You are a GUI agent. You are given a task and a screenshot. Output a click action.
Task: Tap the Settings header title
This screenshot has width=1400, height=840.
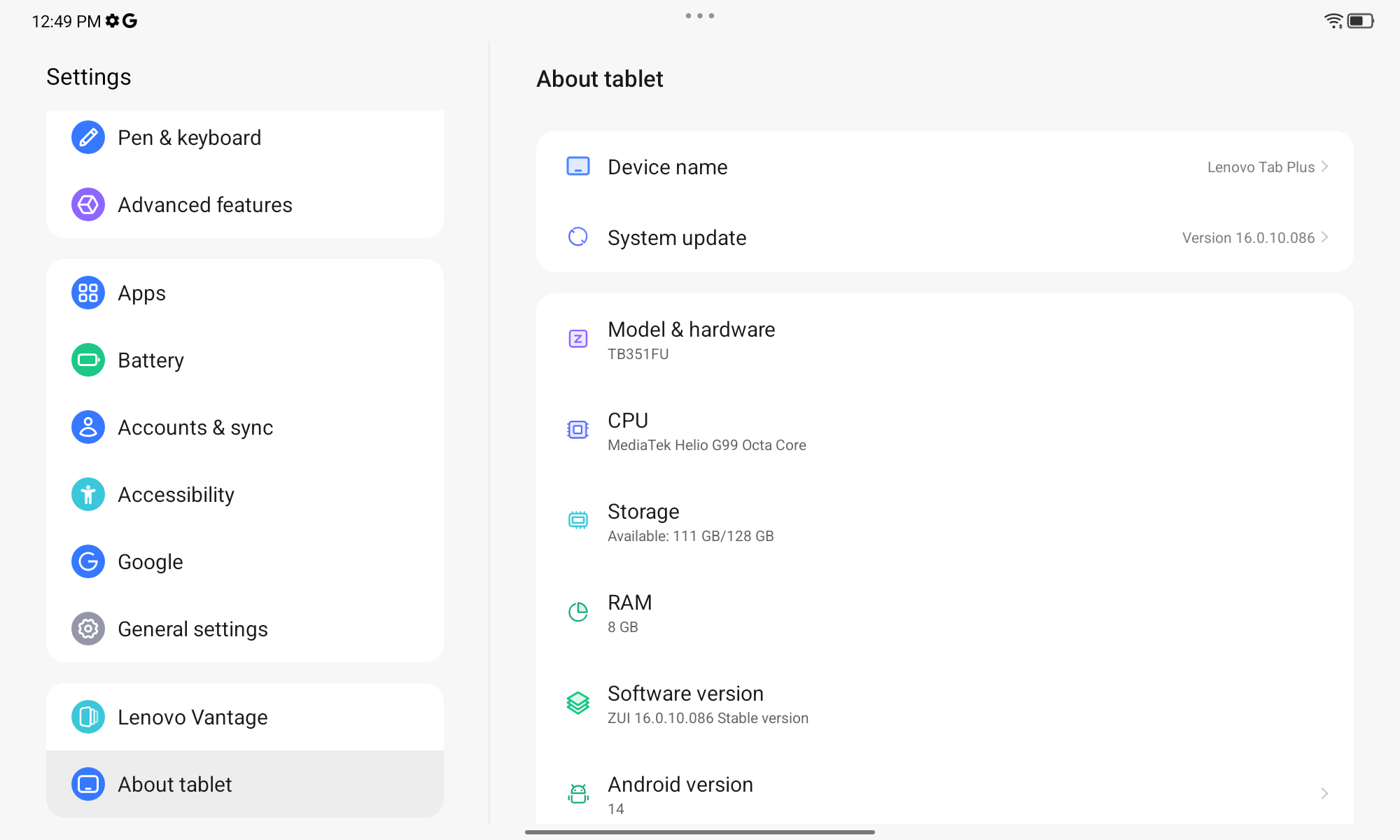click(x=89, y=77)
